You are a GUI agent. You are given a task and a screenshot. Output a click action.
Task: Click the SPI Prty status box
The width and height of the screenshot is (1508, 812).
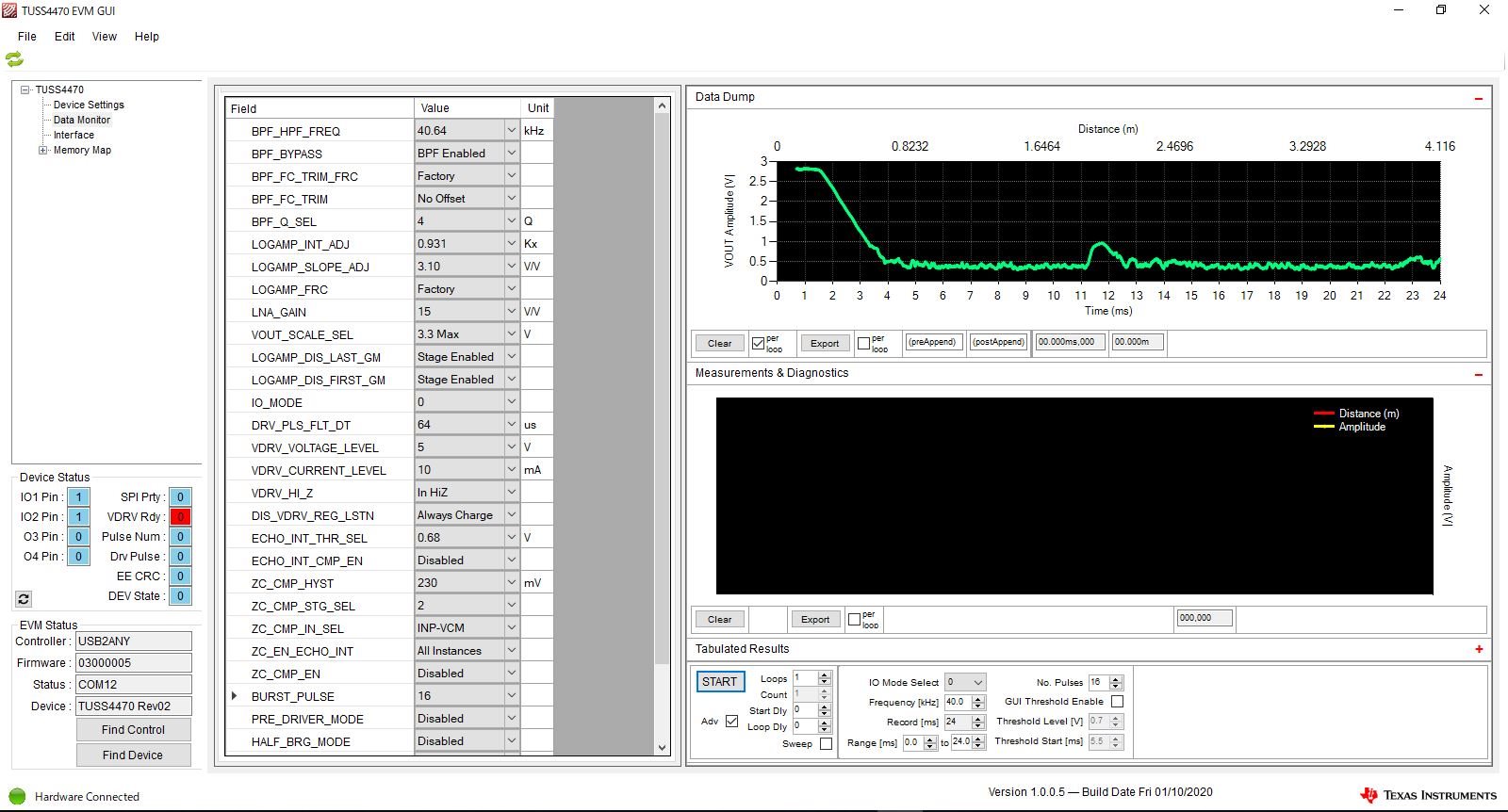coord(180,496)
